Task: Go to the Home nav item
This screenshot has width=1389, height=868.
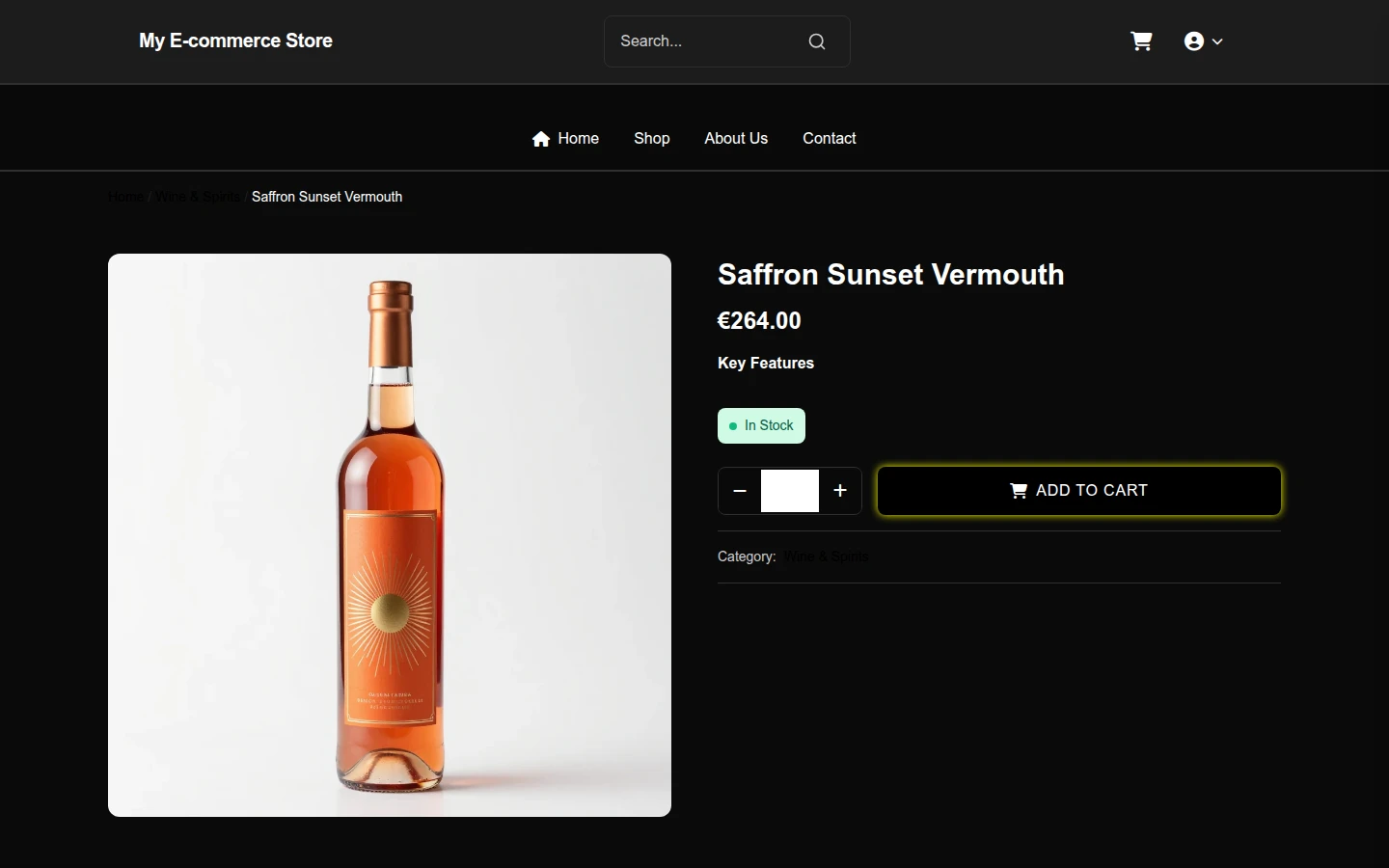Action: [565, 139]
